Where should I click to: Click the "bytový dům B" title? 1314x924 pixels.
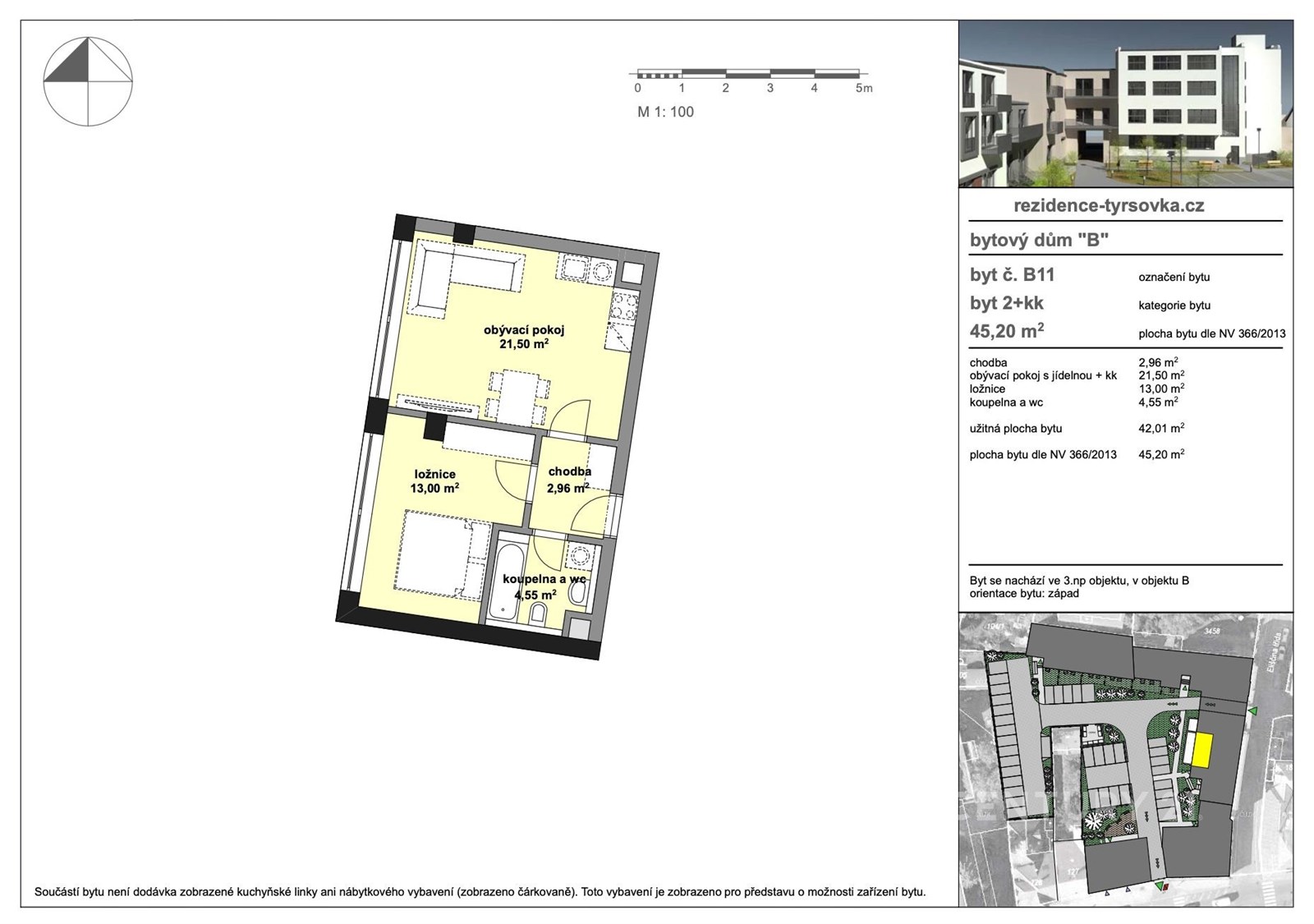[1039, 241]
